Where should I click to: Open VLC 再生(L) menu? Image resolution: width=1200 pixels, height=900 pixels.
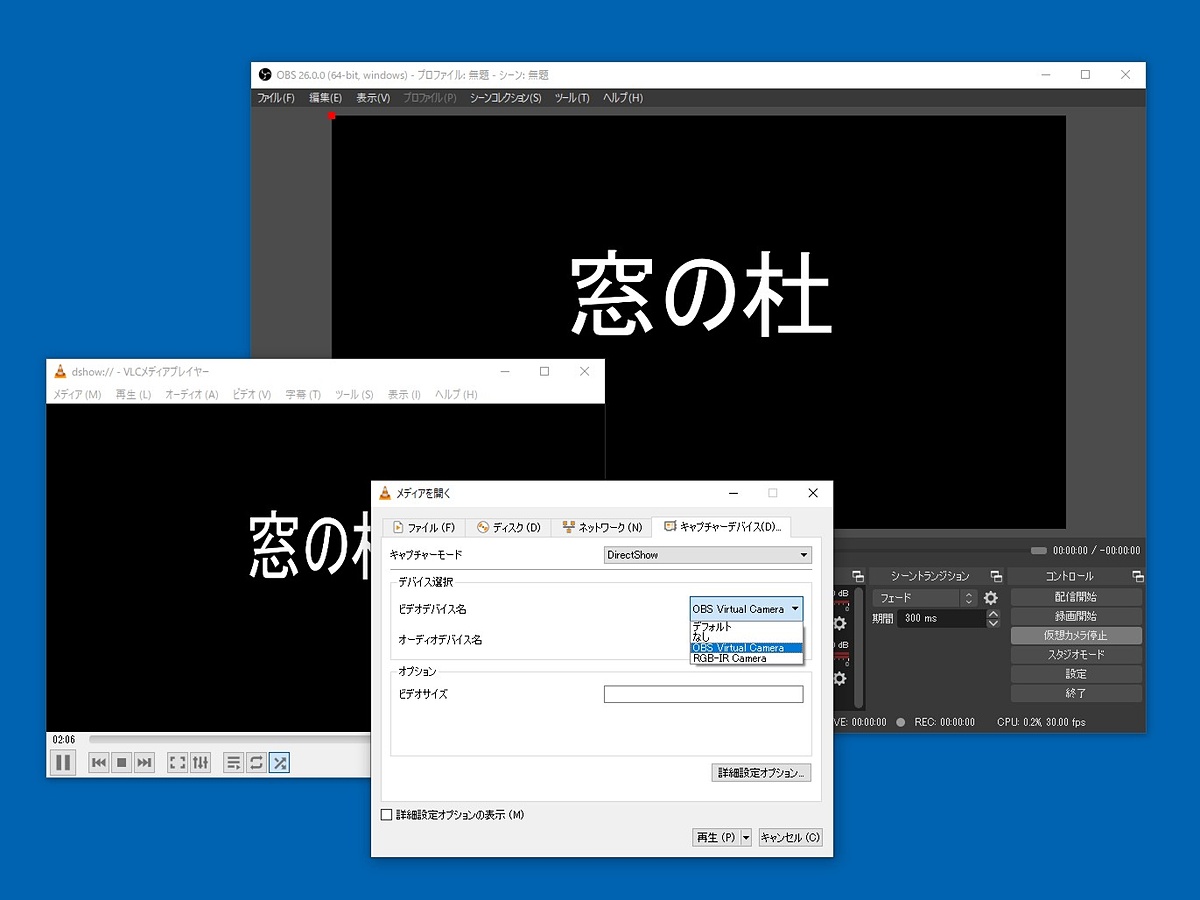[x=133, y=395]
